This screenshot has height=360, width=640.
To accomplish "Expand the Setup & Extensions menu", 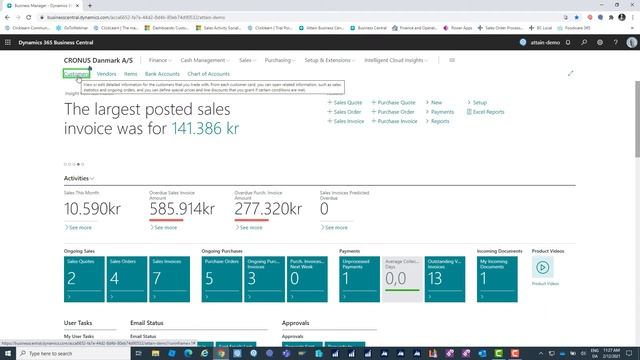I will (x=329, y=60).
